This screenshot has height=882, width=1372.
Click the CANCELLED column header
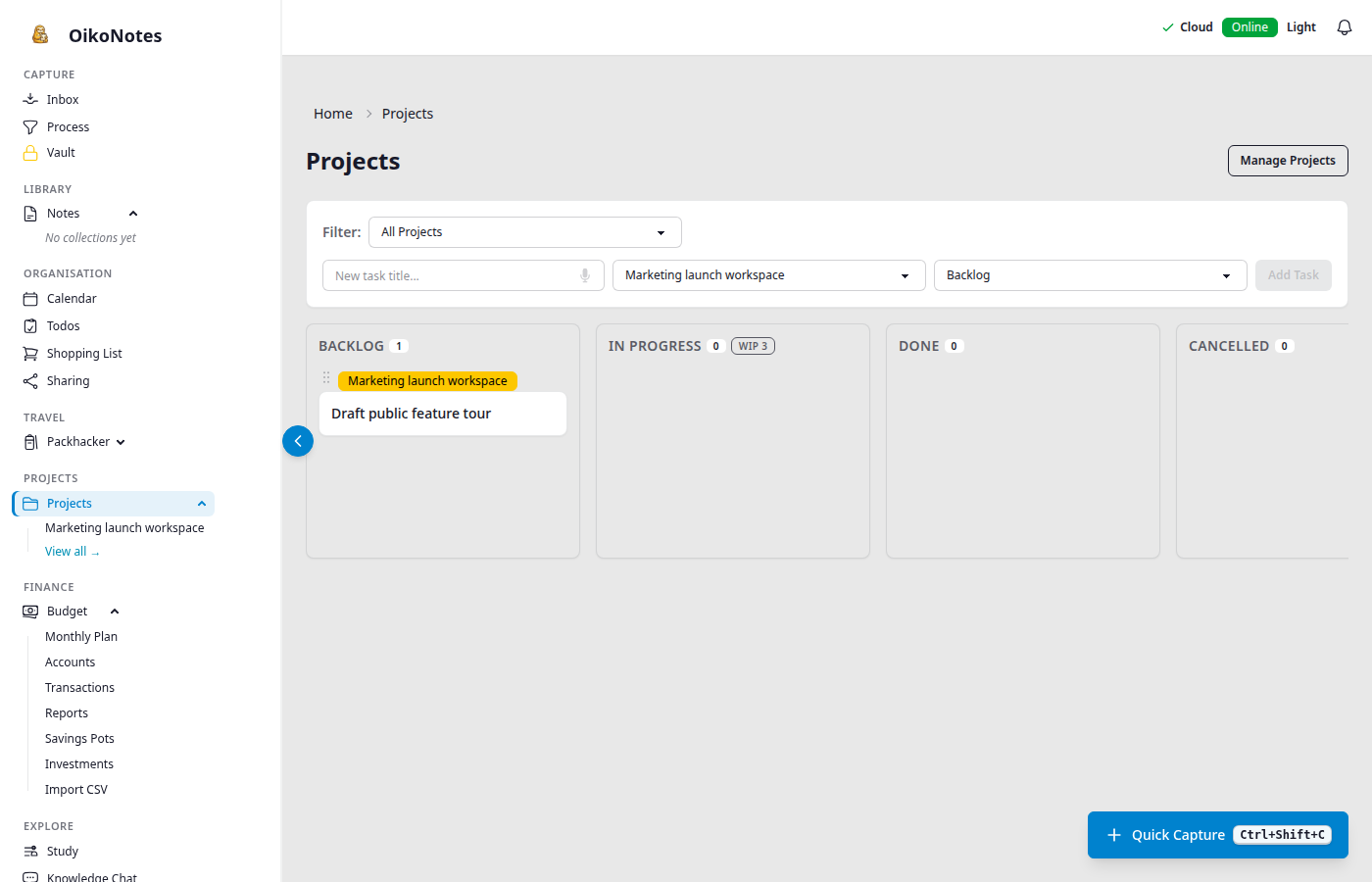coord(1229,346)
